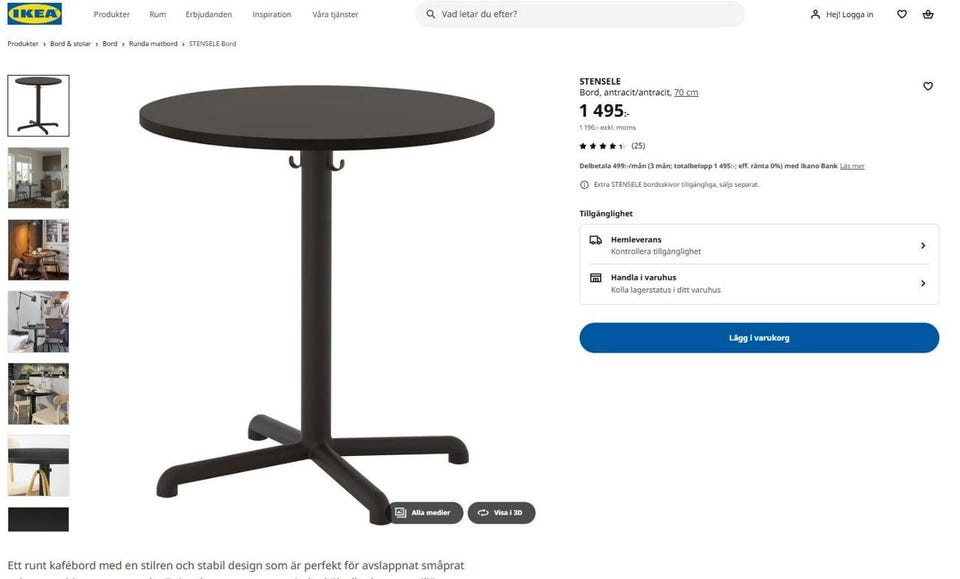
Task: Open the Inspiration menu
Action: click(272, 14)
